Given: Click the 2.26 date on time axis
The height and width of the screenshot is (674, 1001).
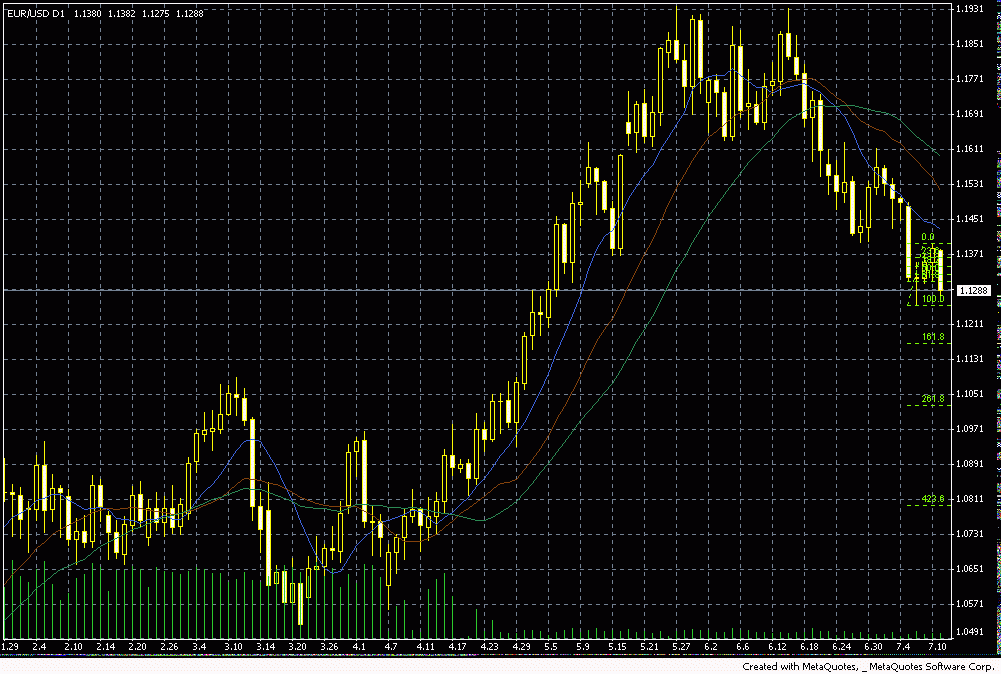Looking at the screenshot, I should (169, 647).
